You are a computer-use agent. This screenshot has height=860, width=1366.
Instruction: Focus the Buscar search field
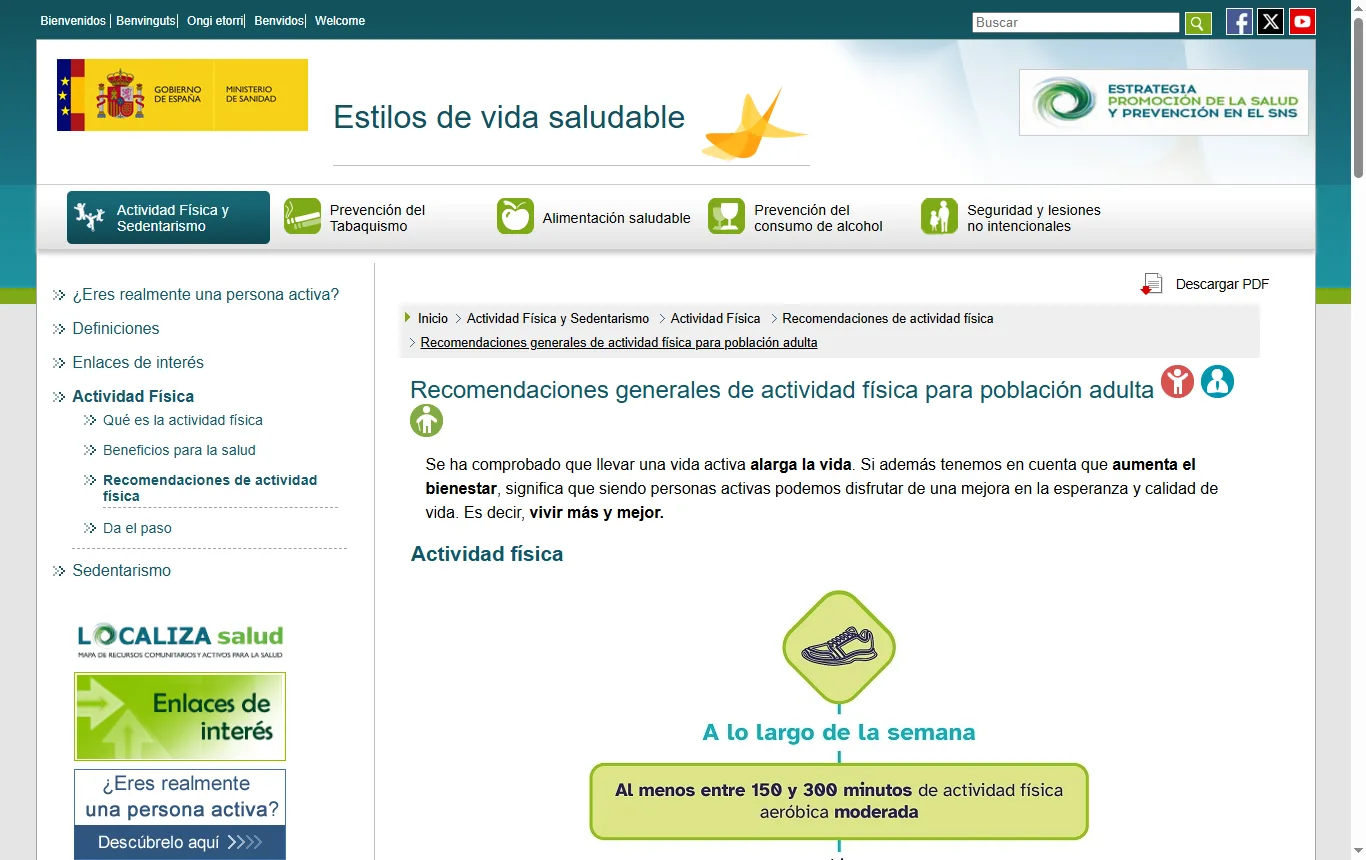tap(1076, 23)
